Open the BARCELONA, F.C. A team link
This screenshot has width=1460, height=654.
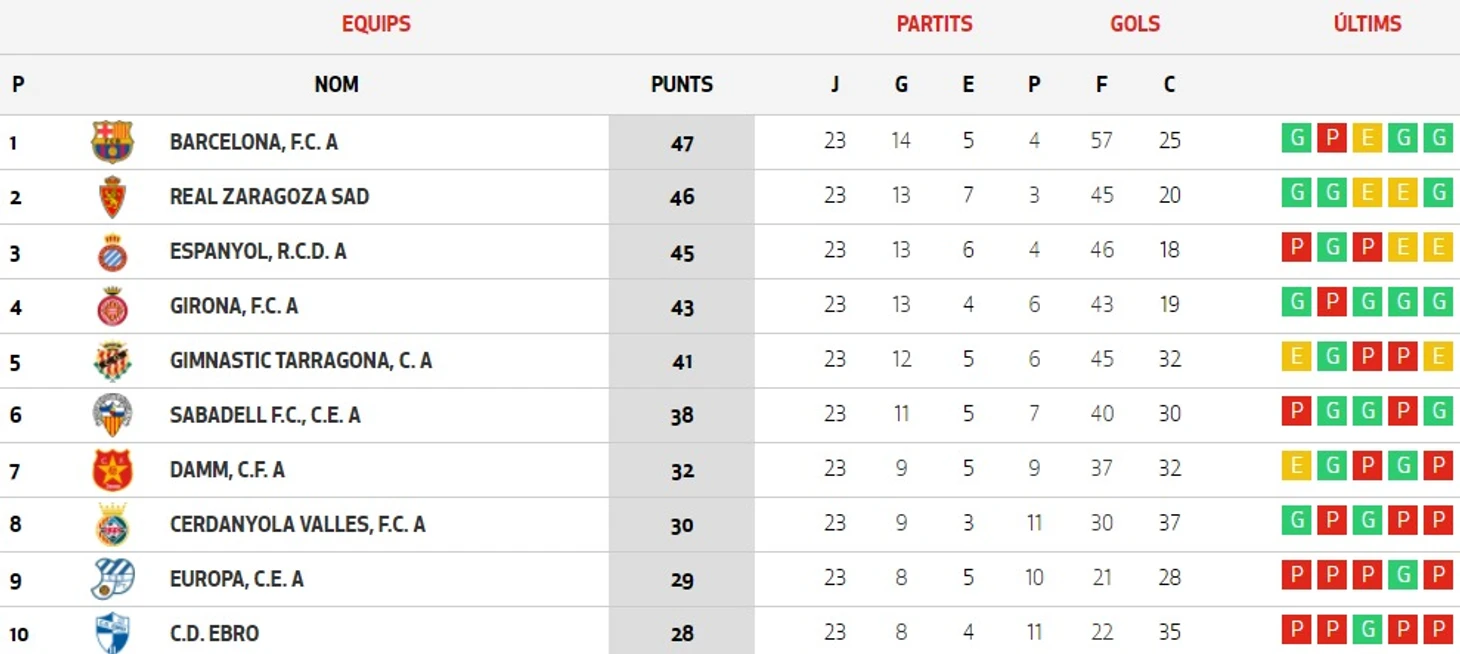[254, 142]
